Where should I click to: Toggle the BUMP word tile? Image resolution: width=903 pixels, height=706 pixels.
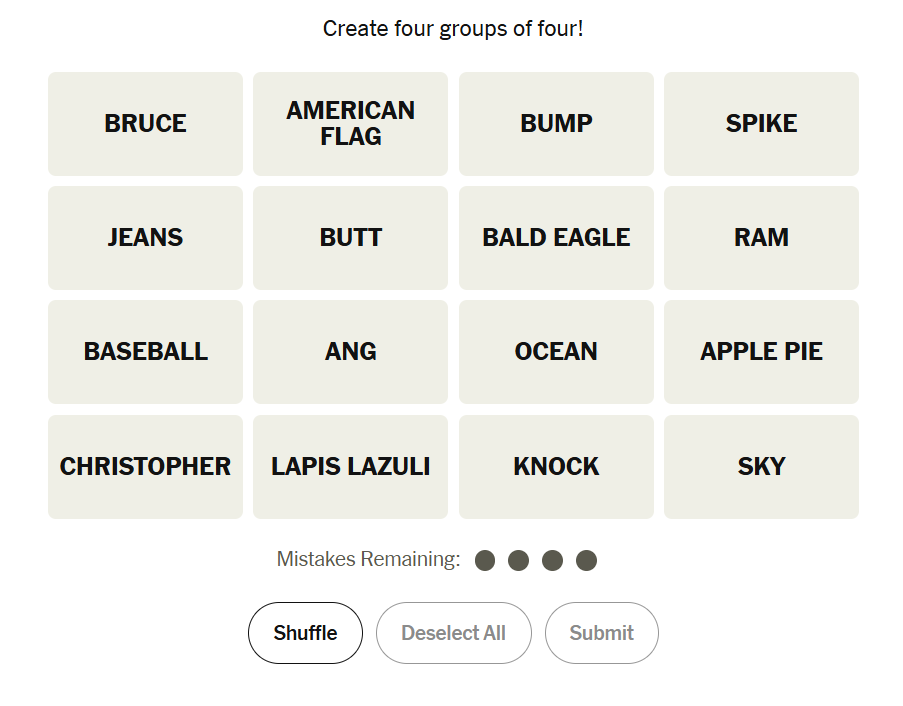pos(556,124)
